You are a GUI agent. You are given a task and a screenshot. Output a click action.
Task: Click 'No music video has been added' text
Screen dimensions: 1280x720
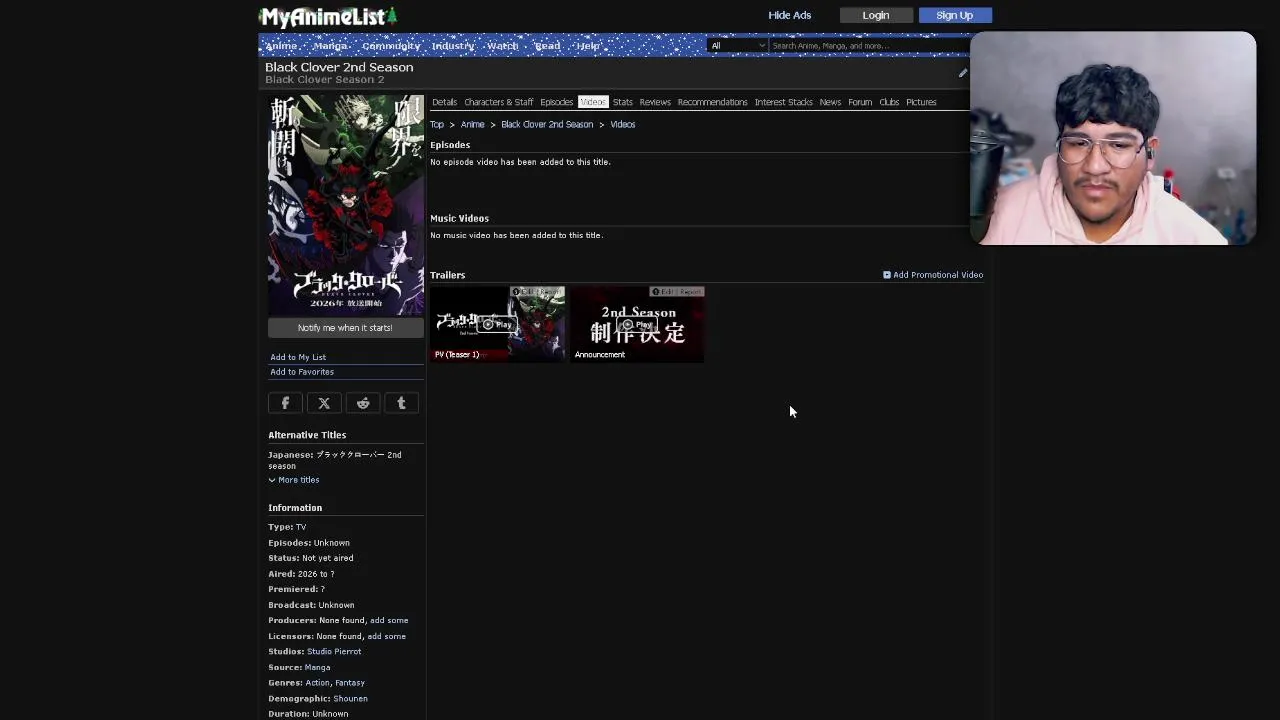pyautogui.click(x=517, y=235)
